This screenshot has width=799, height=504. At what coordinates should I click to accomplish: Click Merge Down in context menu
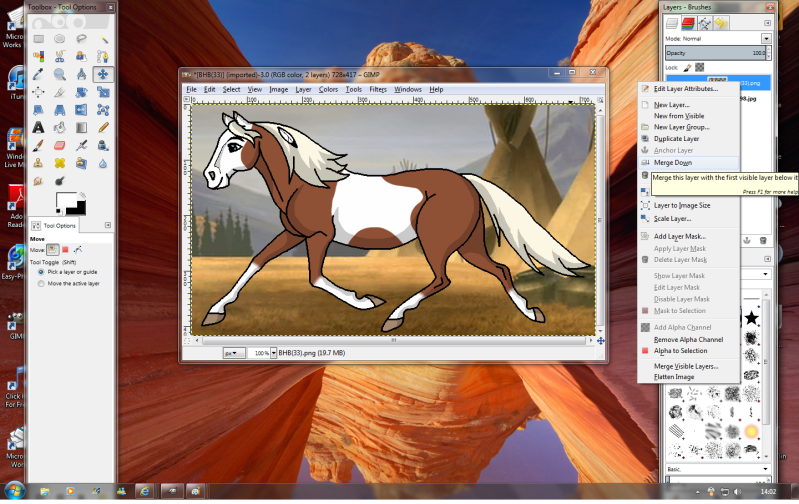point(688,163)
